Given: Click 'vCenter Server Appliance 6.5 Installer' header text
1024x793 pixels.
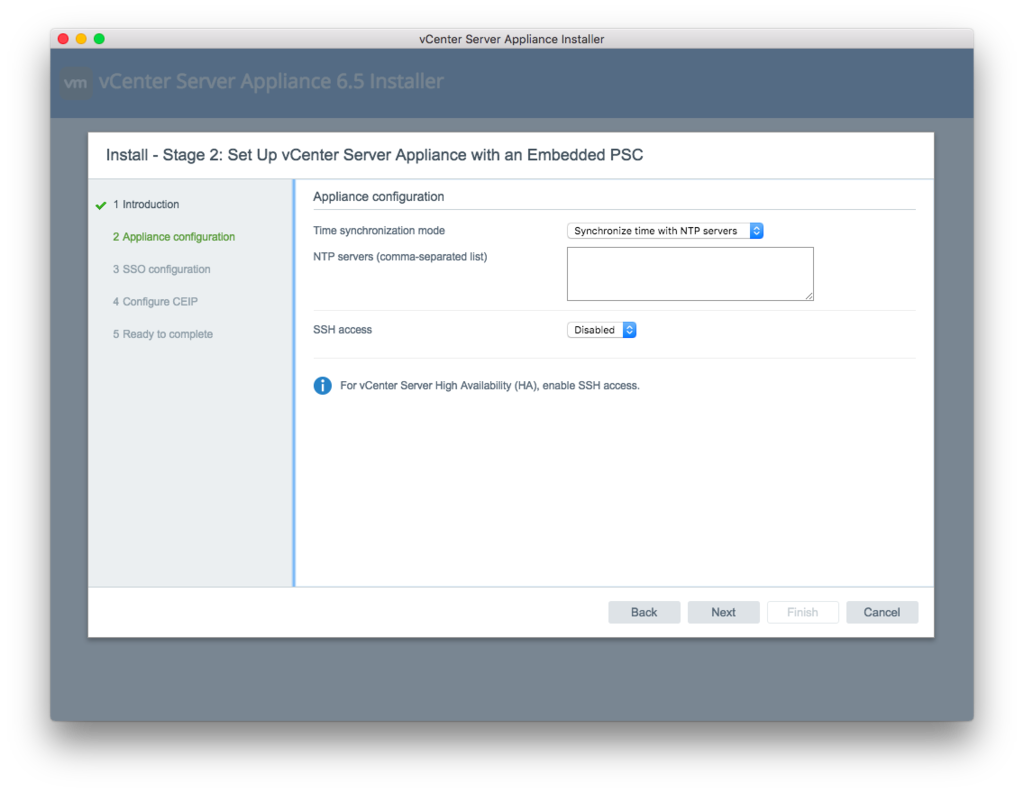Looking at the screenshot, I should (x=271, y=81).
